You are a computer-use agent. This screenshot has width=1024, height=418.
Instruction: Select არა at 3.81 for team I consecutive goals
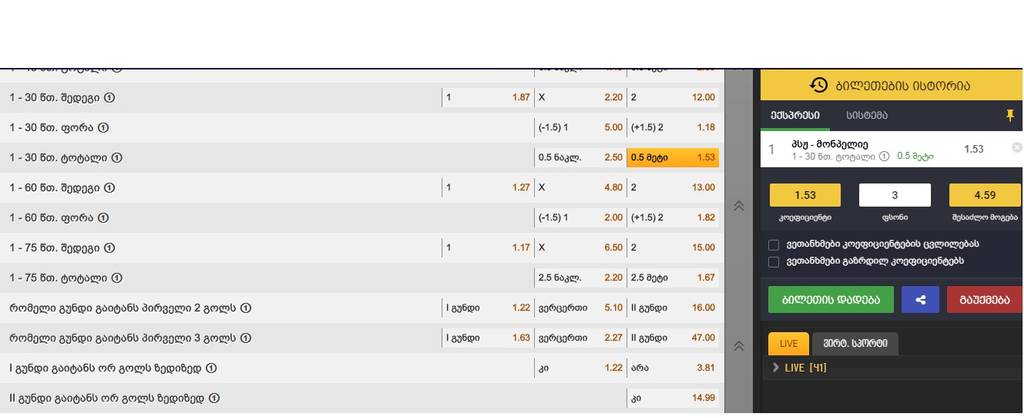click(673, 368)
